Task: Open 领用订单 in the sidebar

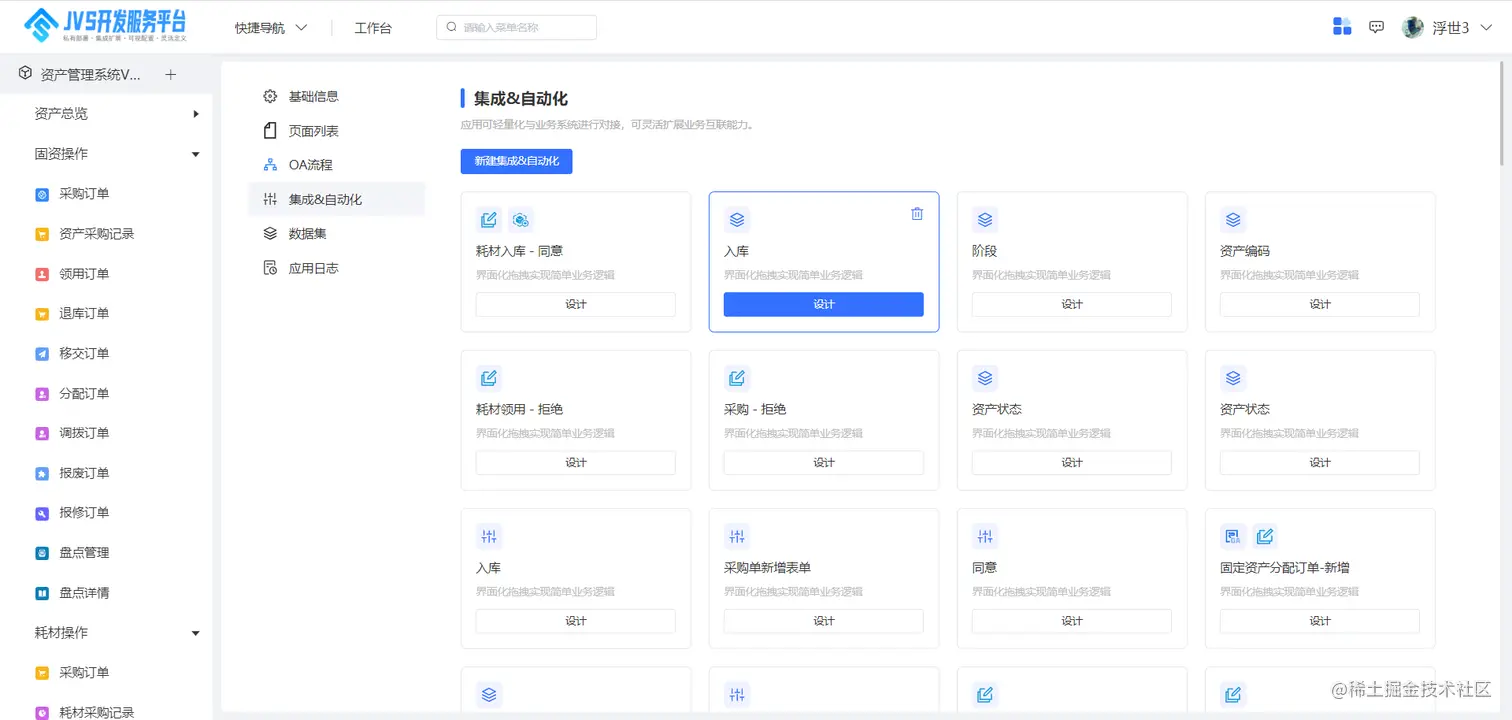Action: pyautogui.click(x=84, y=274)
